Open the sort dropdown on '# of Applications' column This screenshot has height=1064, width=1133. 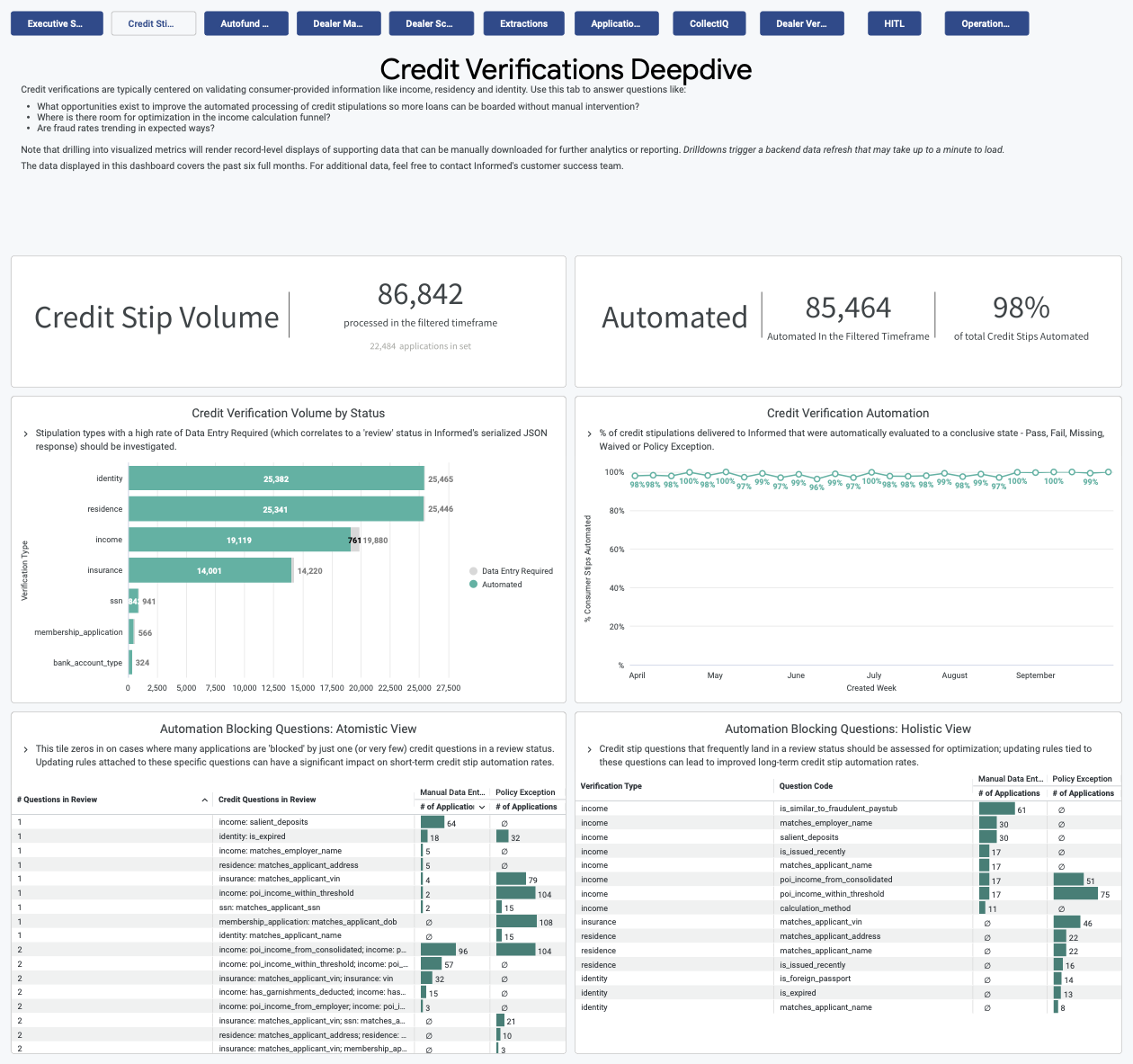pos(482,807)
